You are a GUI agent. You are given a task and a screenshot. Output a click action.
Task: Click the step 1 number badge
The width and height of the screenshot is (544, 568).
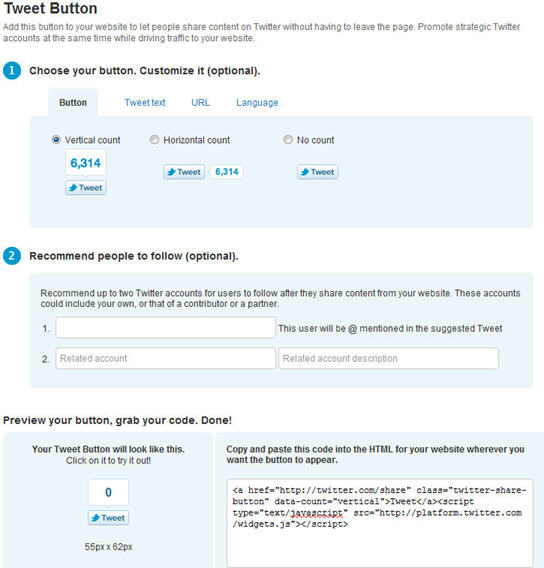click(x=12, y=70)
